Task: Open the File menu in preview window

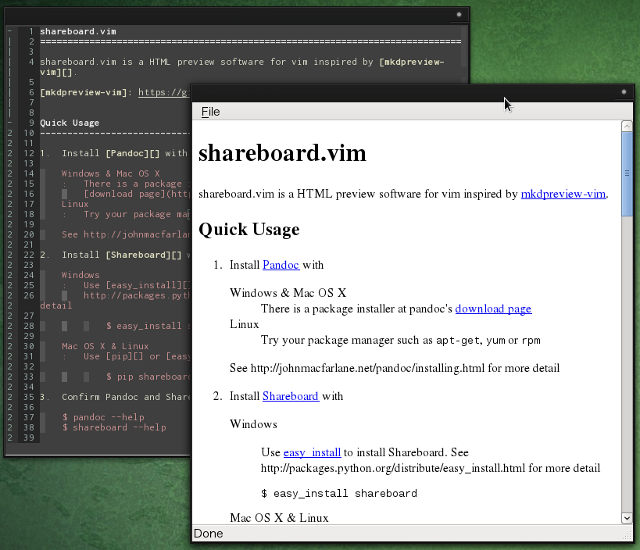Action: click(210, 112)
